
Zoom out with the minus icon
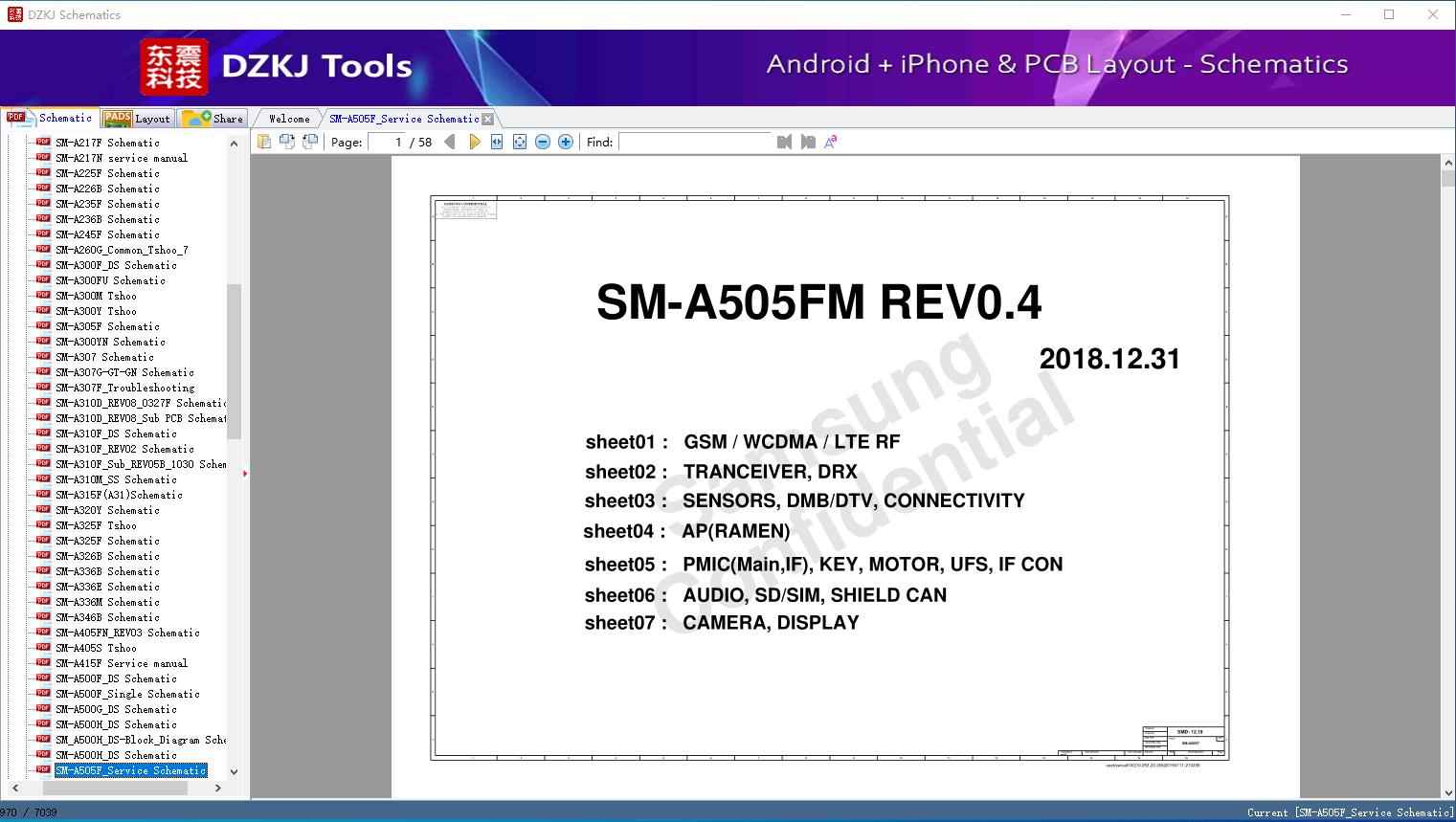click(x=543, y=142)
